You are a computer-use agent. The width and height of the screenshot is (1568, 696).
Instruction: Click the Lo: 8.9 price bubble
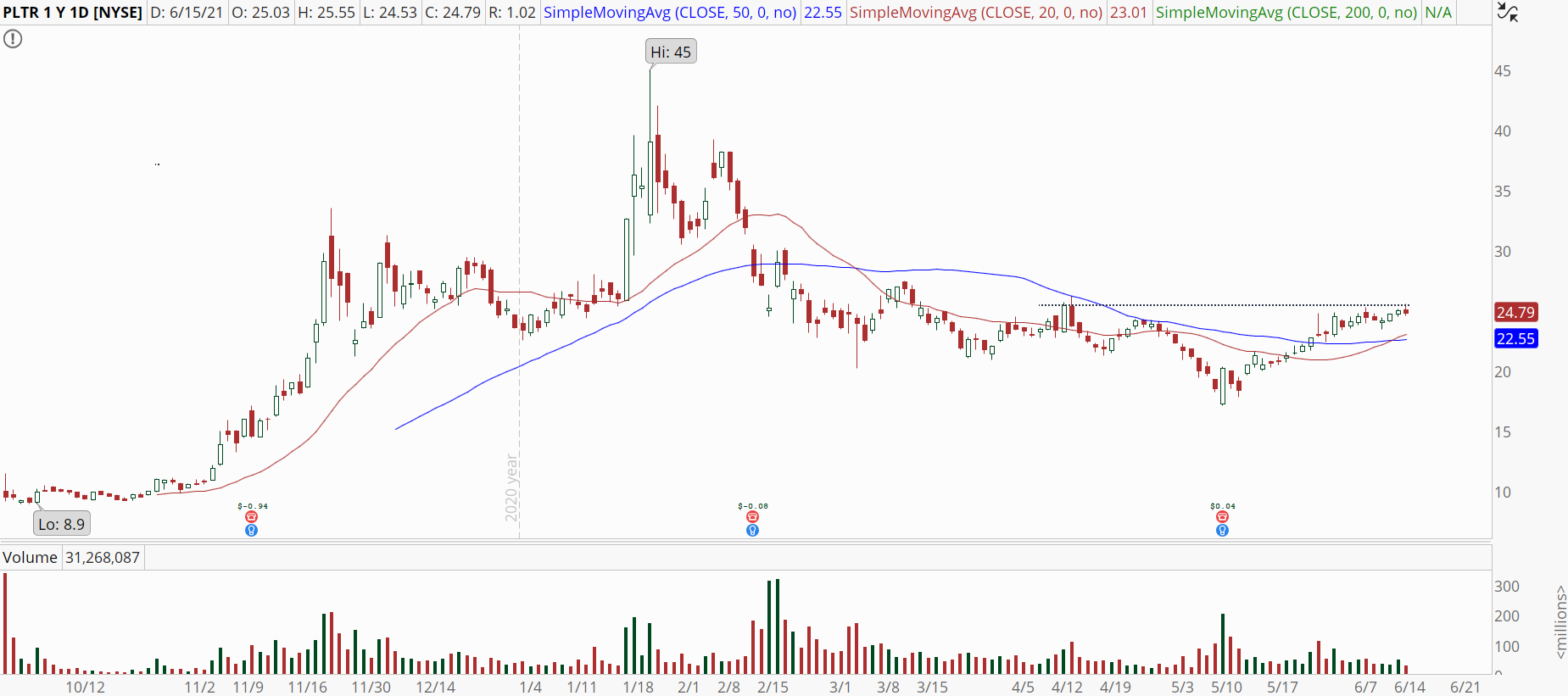[62, 524]
